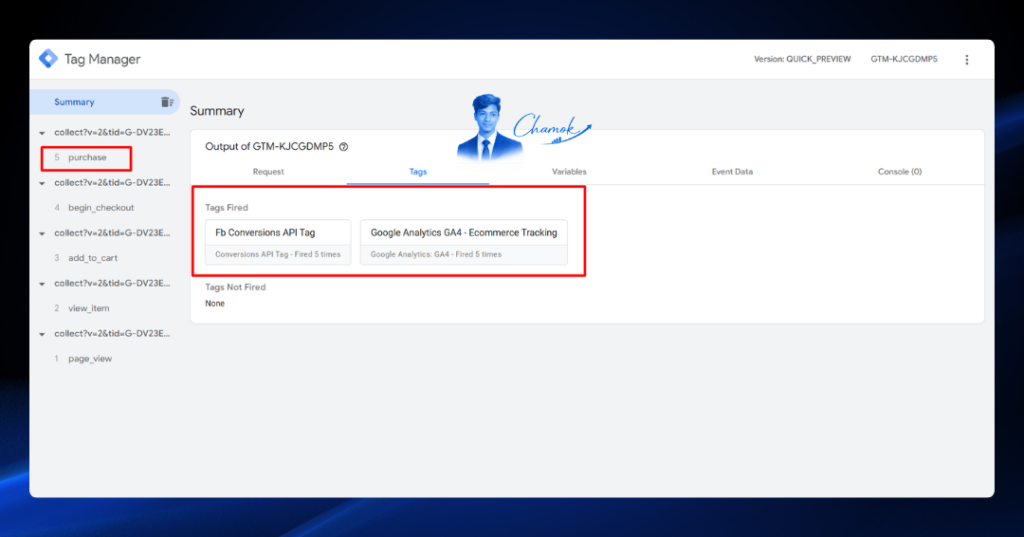
Task: Collapse the collect request above view_item
Action: (42, 284)
